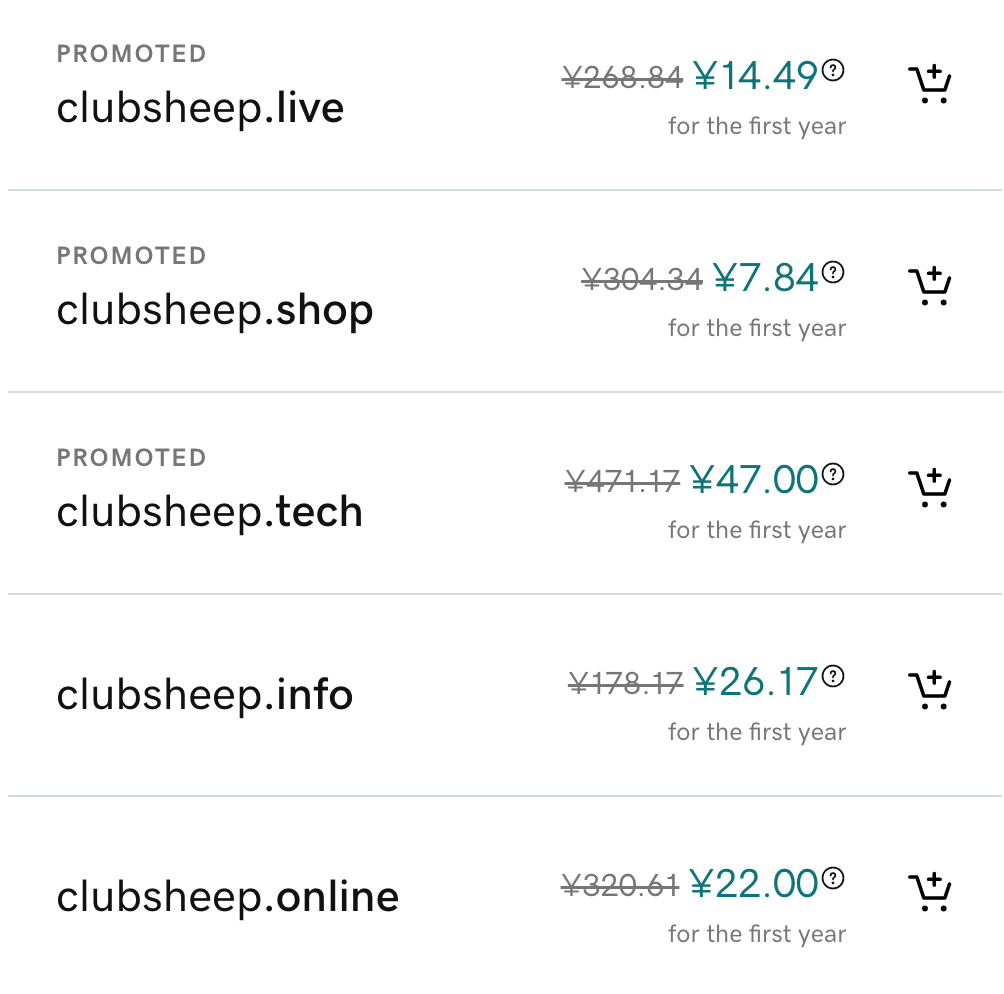Open price info icon beside ¥47.00

pos(833,474)
